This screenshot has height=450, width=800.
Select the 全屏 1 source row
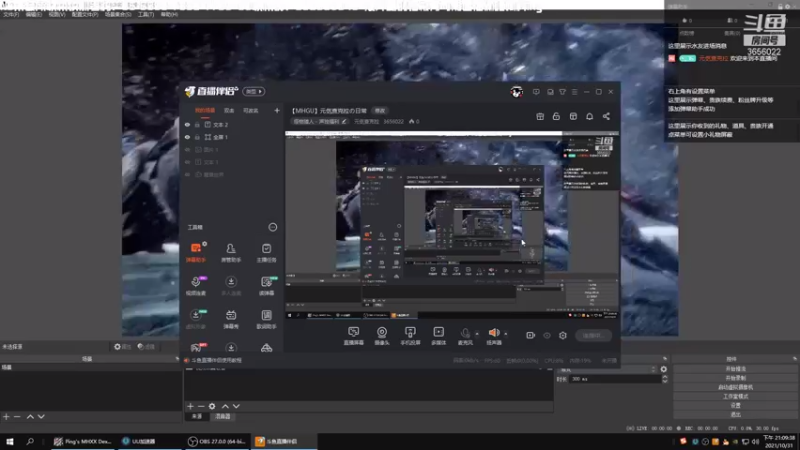point(232,137)
